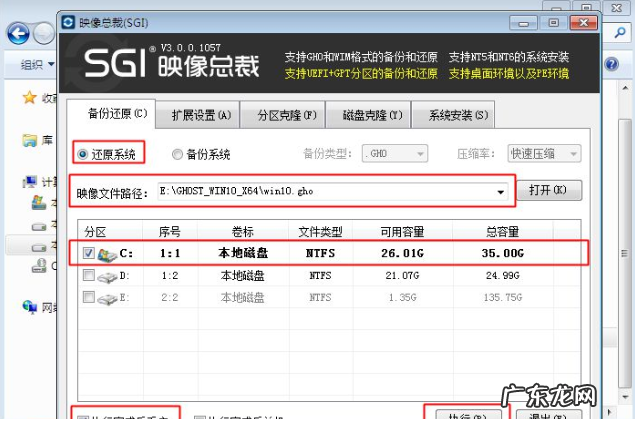Viewport: 635px width, 425px height.
Task: Click the 卷标 column header
Action: tap(243, 231)
